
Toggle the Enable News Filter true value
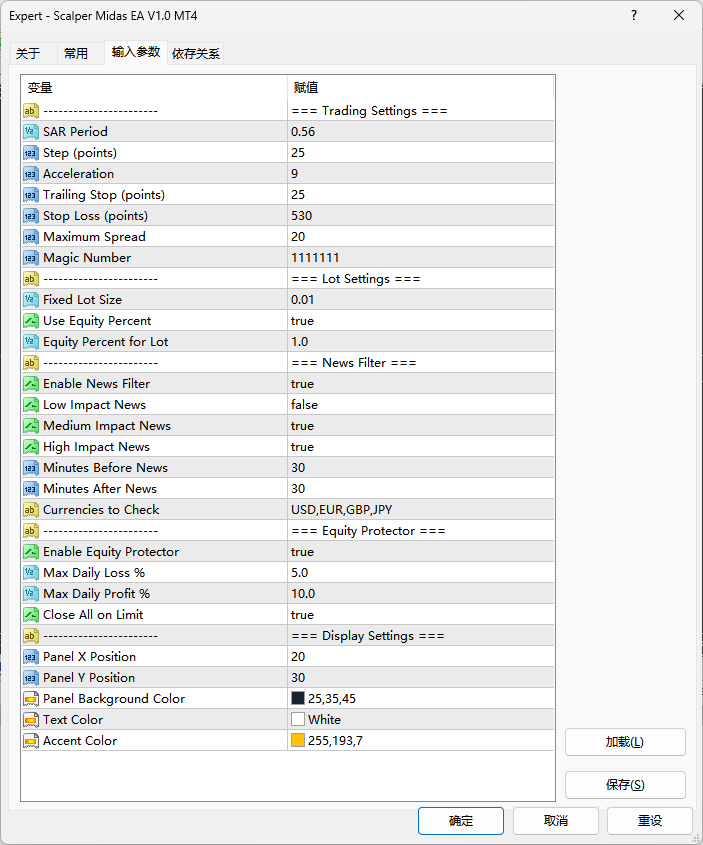[x=302, y=384]
